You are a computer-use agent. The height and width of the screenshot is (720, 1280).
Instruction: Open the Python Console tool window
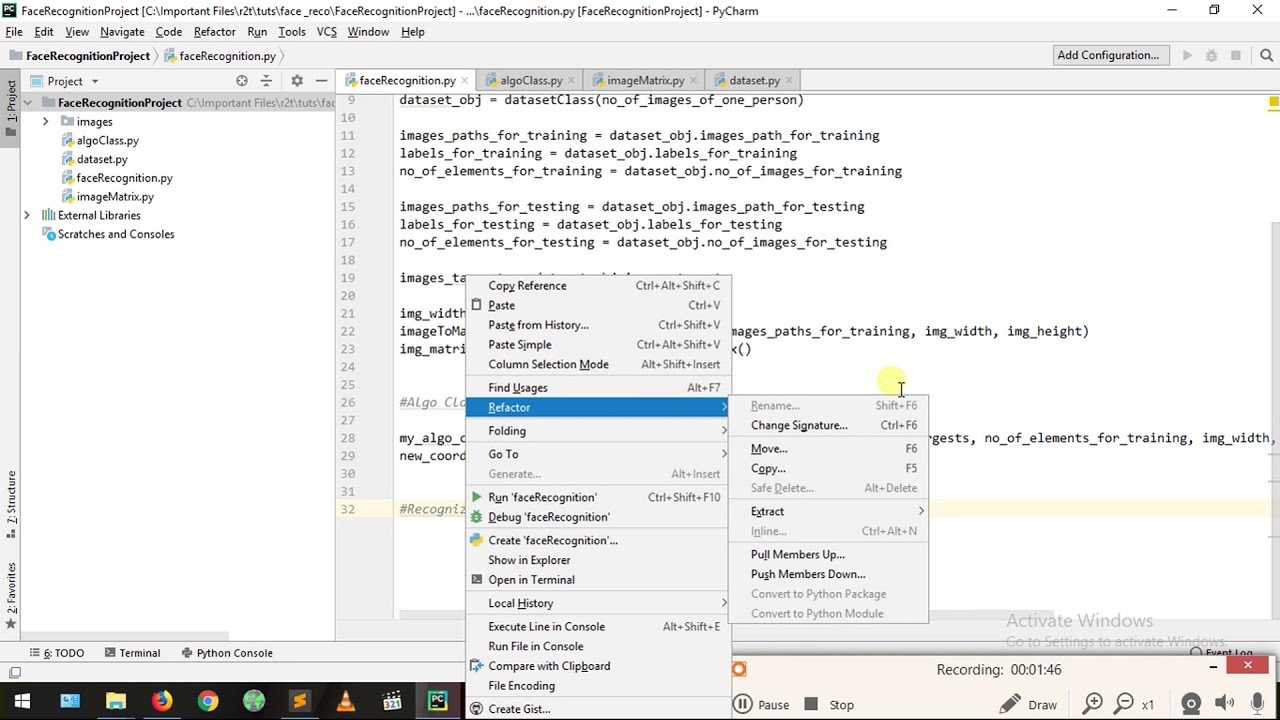point(227,653)
